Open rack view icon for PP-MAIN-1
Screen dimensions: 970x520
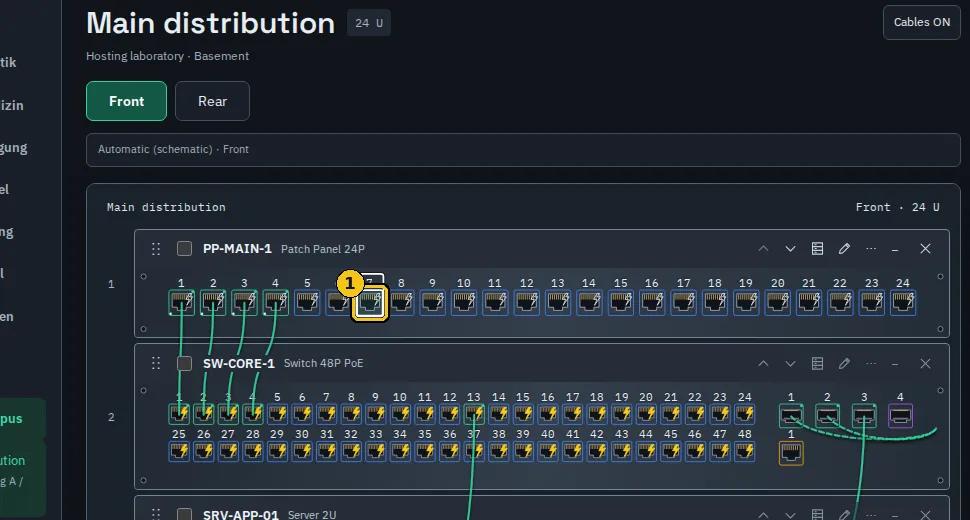(x=817, y=249)
